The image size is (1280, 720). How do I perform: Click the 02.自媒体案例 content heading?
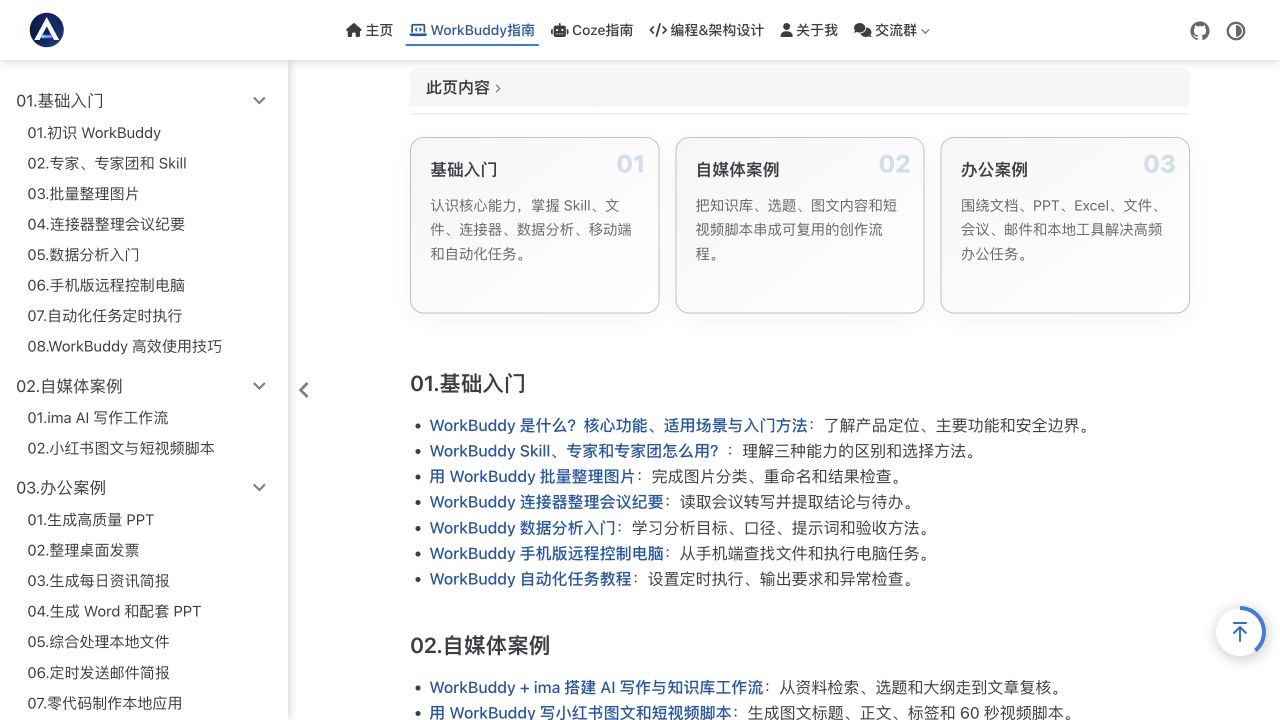480,645
